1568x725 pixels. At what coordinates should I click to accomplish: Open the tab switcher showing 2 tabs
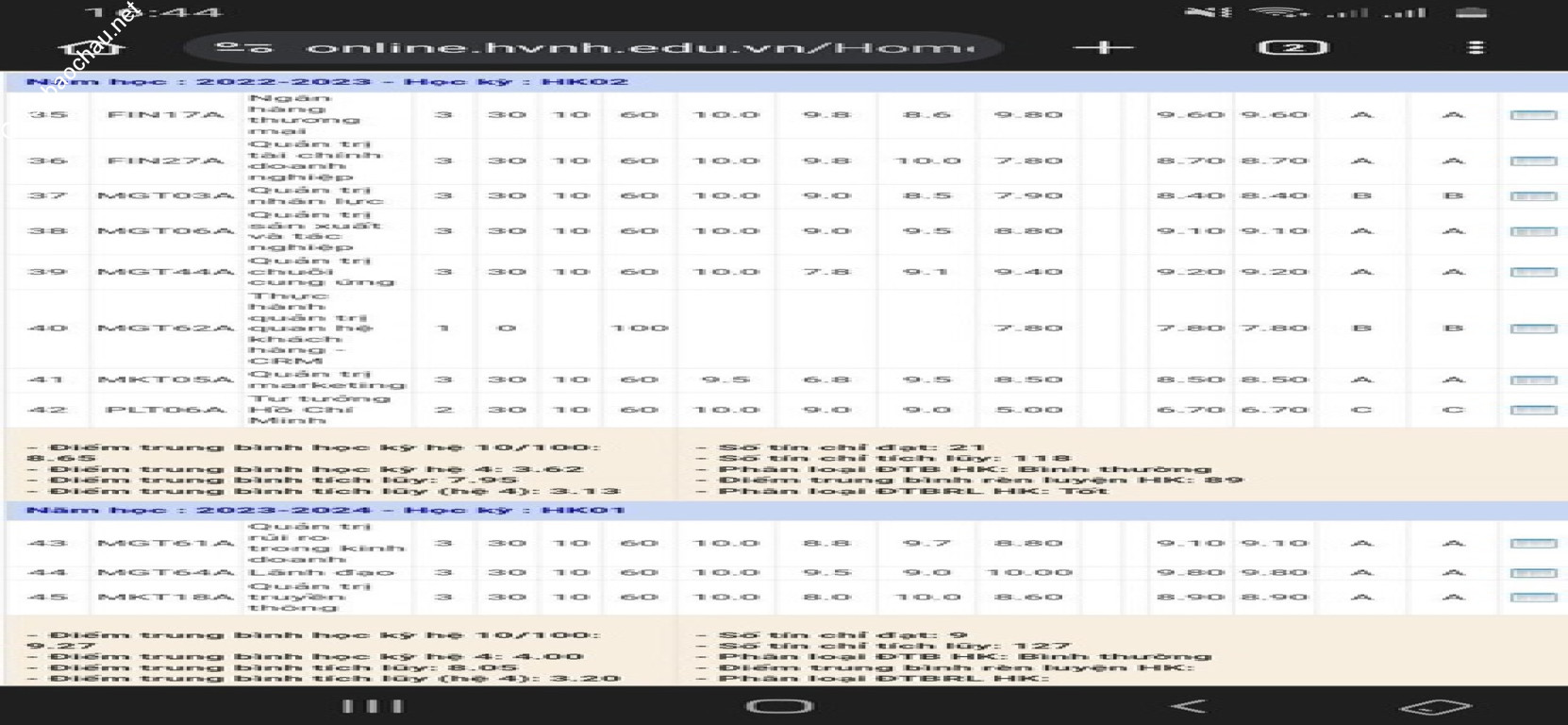click(1293, 47)
